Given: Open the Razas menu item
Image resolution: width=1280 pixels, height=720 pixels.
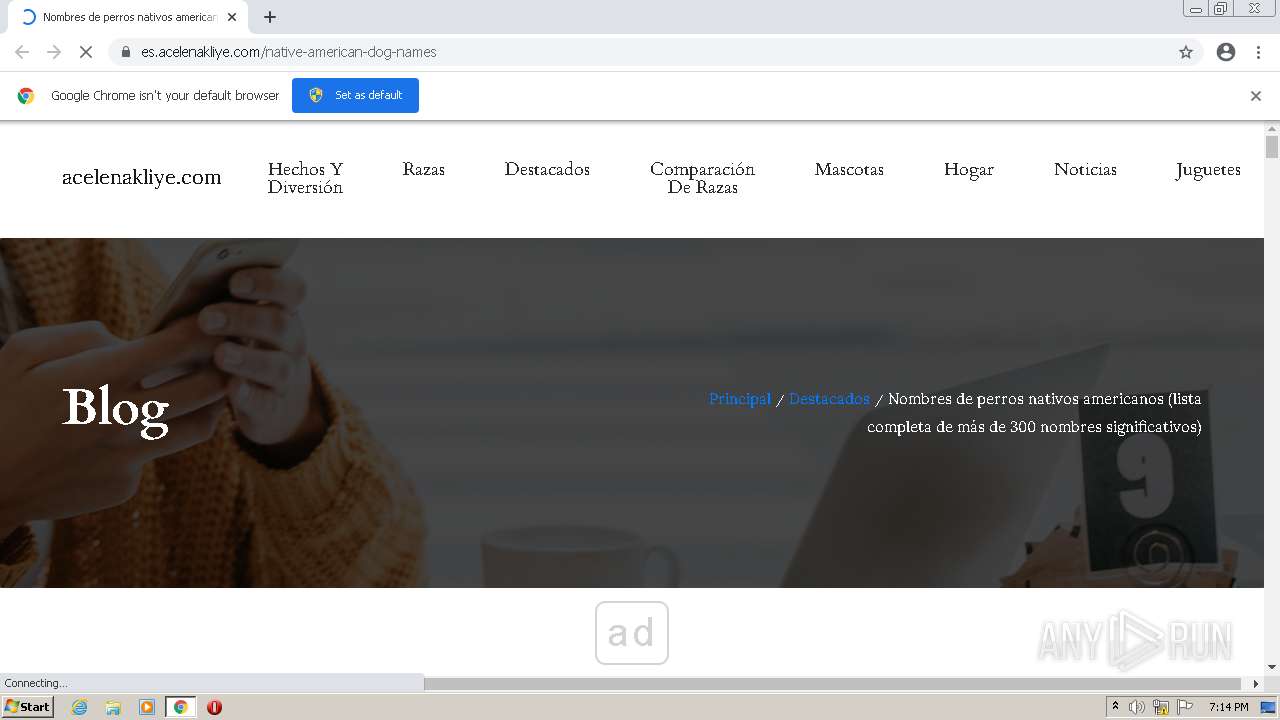Looking at the screenshot, I should pyautogui.click(x=424, y=169).
